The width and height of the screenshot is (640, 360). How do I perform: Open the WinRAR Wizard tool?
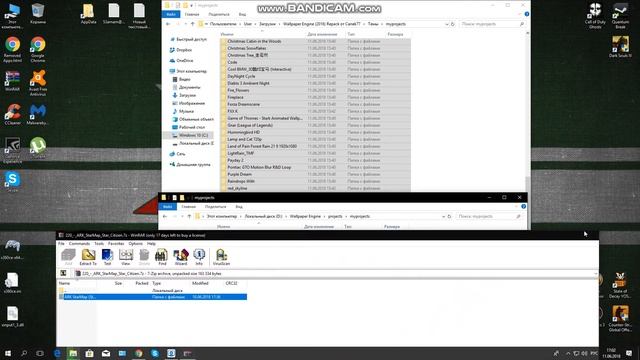(180, 257)
